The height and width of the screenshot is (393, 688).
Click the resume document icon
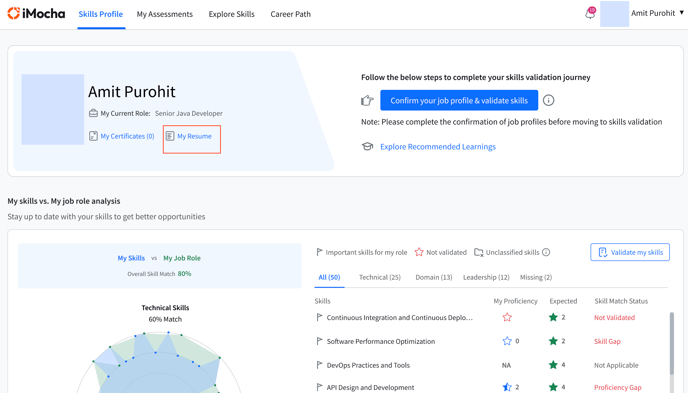pyautogui.click(x=170, y=136)
